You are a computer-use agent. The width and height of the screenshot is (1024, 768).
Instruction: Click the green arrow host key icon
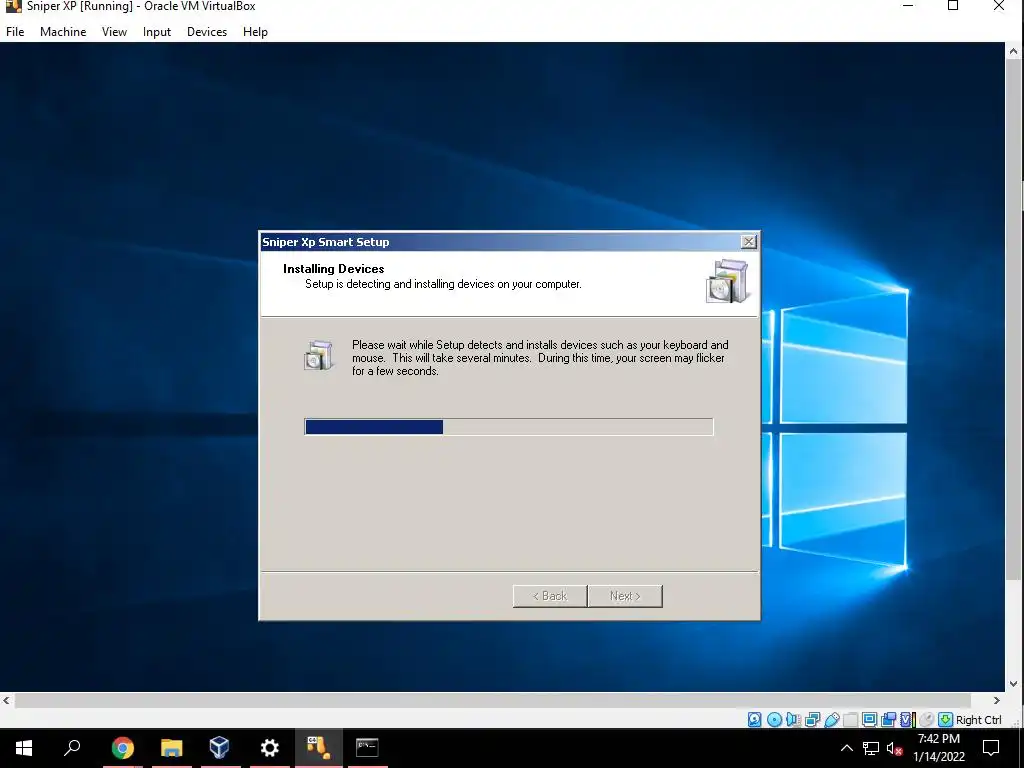[945, 720]
